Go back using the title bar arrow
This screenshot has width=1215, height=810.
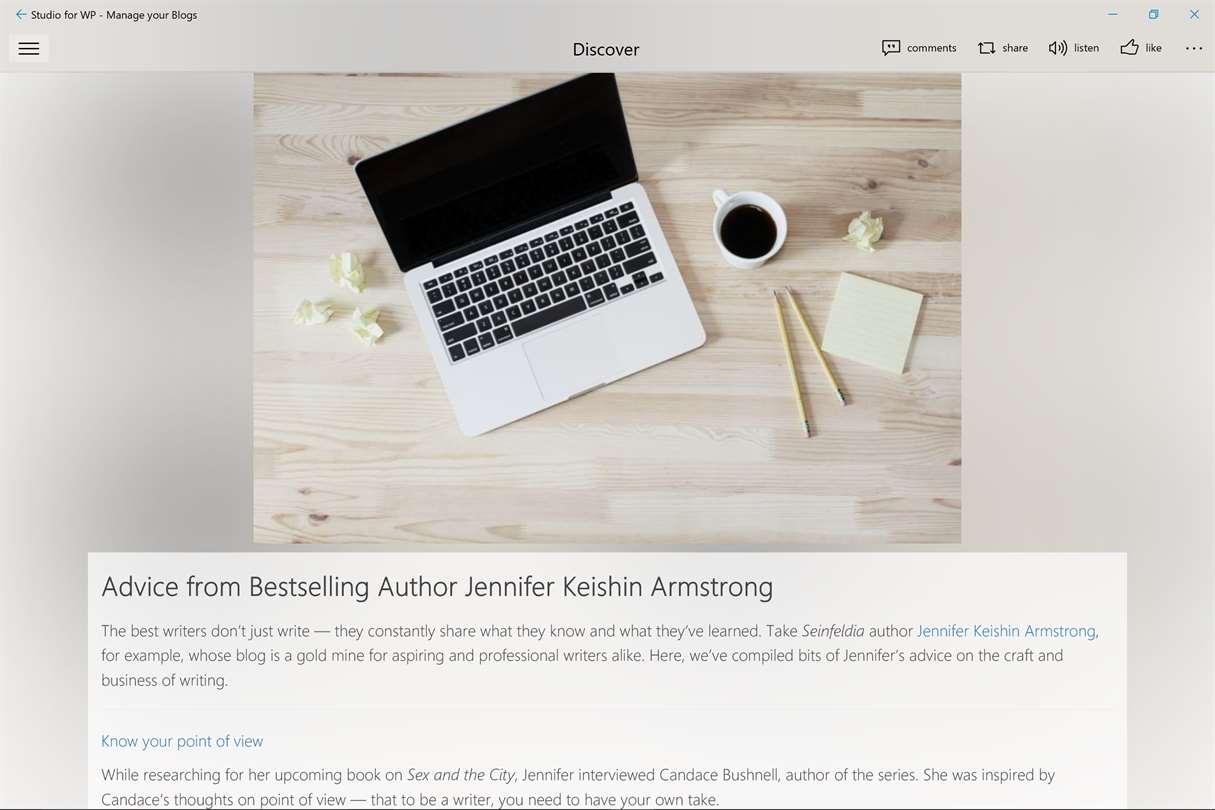coord(20,15)
